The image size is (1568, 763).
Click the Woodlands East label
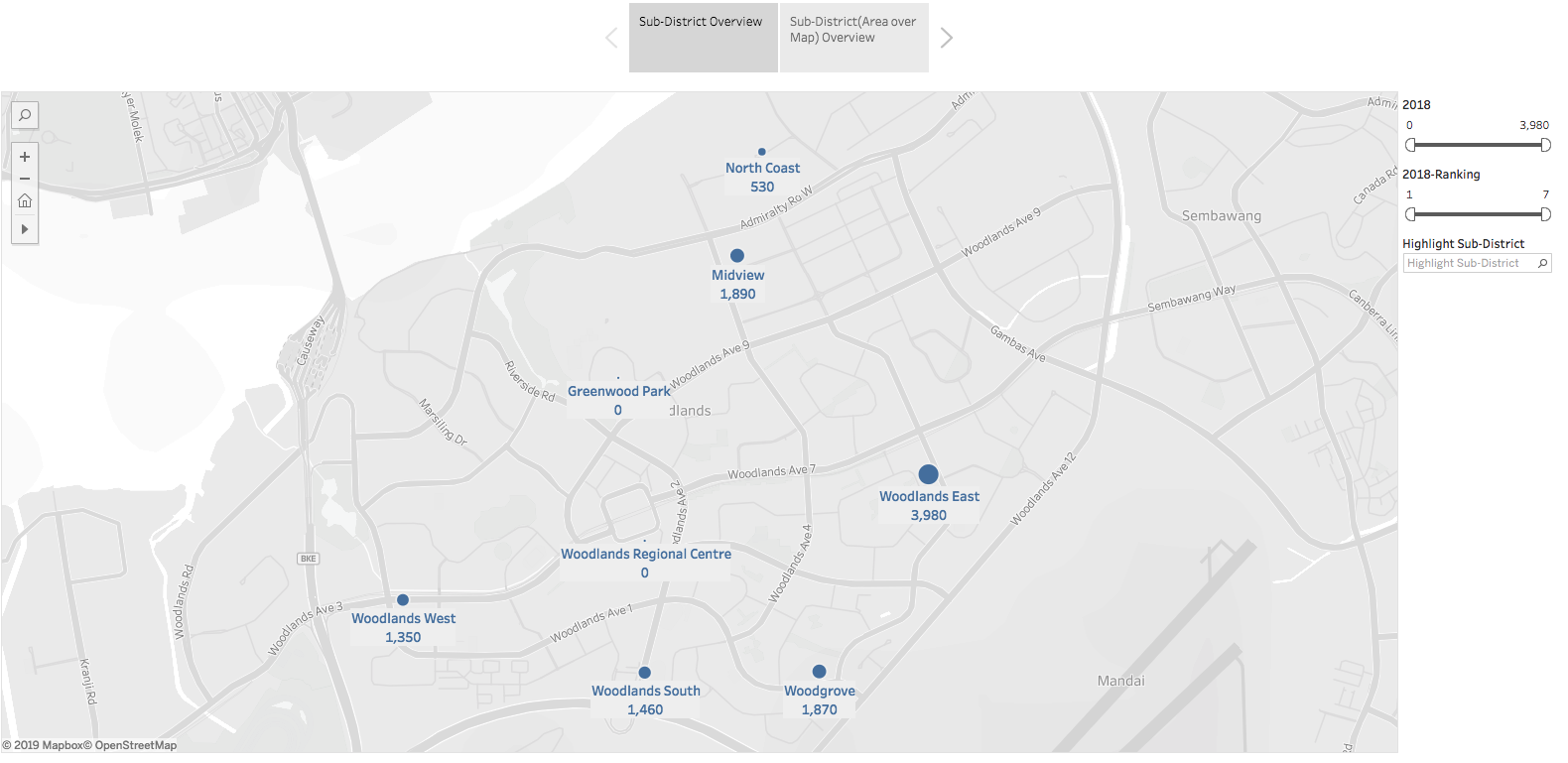[929, 496]
